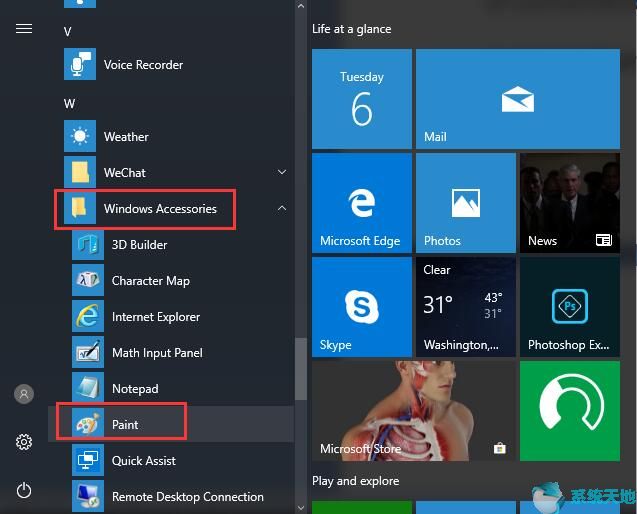Image resolution: width=637 pixels, height=514 pixels.
Task: Click the app list scrollbar thumb
Action: 301,369
